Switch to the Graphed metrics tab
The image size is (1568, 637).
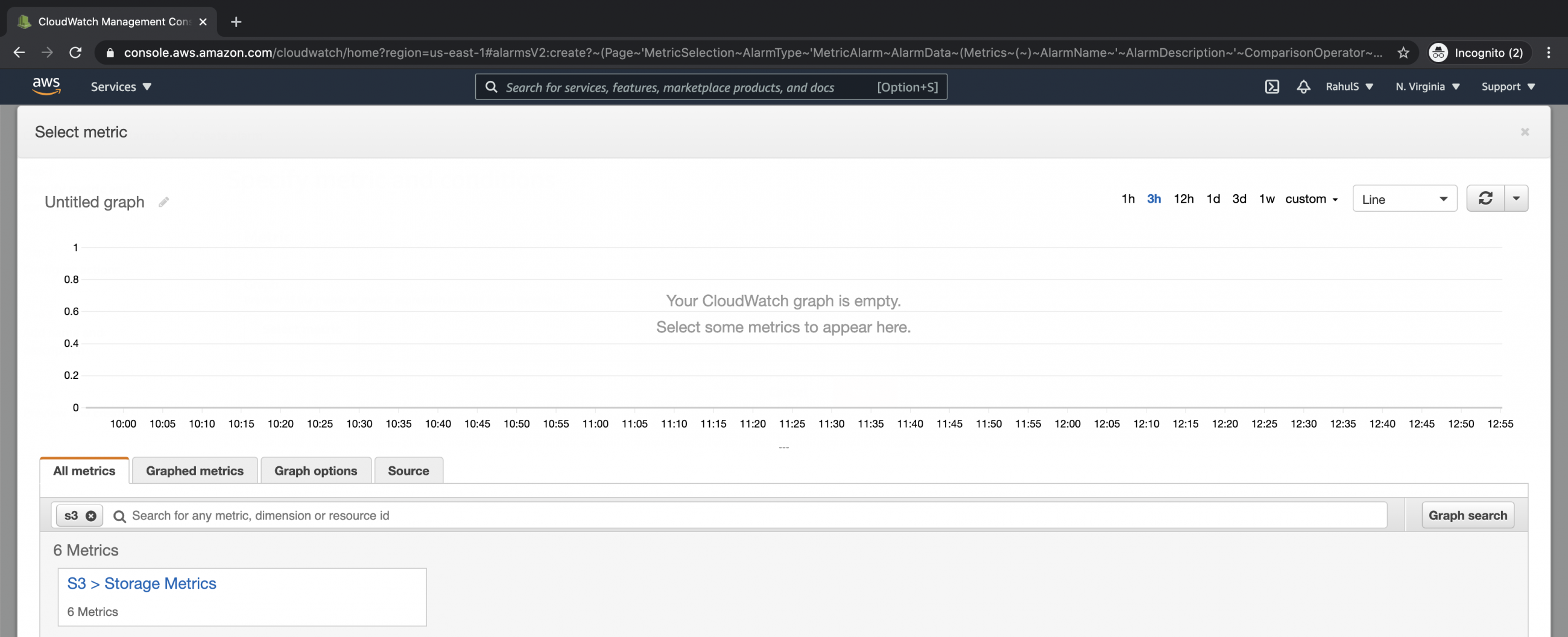[194, 470]
